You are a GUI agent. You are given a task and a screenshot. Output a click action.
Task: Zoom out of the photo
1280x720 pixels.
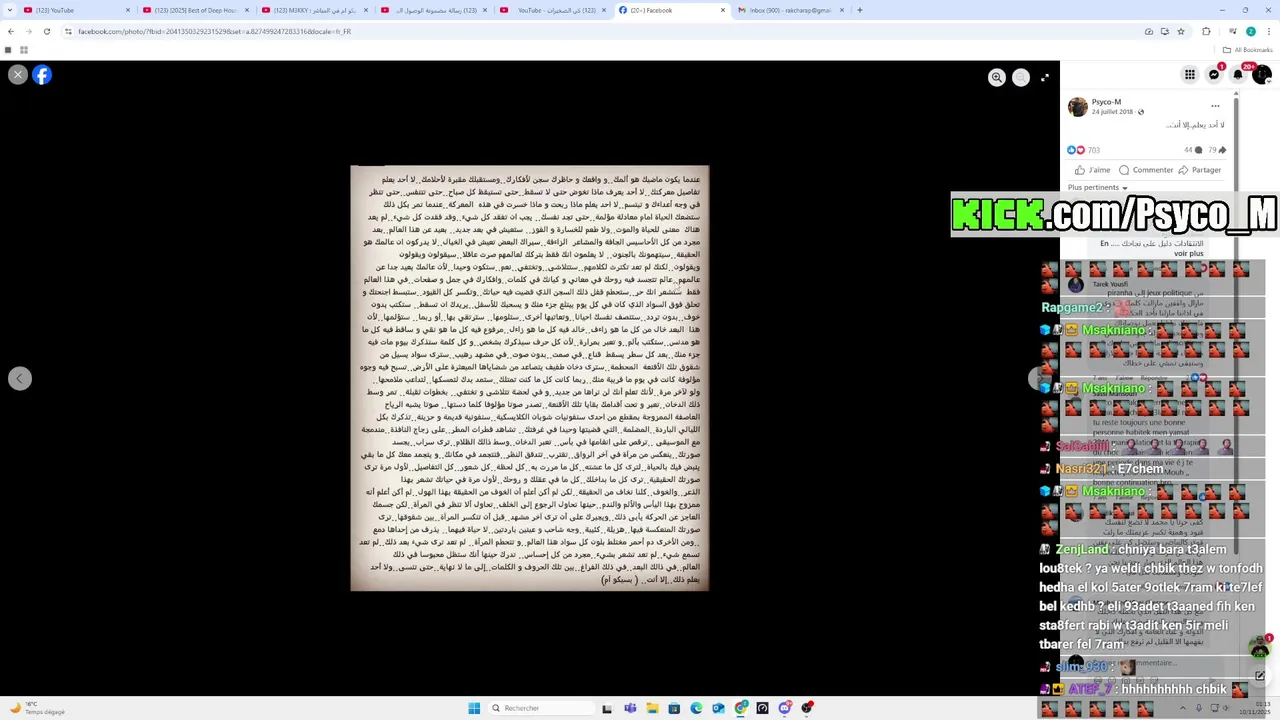click(1021, 77)
